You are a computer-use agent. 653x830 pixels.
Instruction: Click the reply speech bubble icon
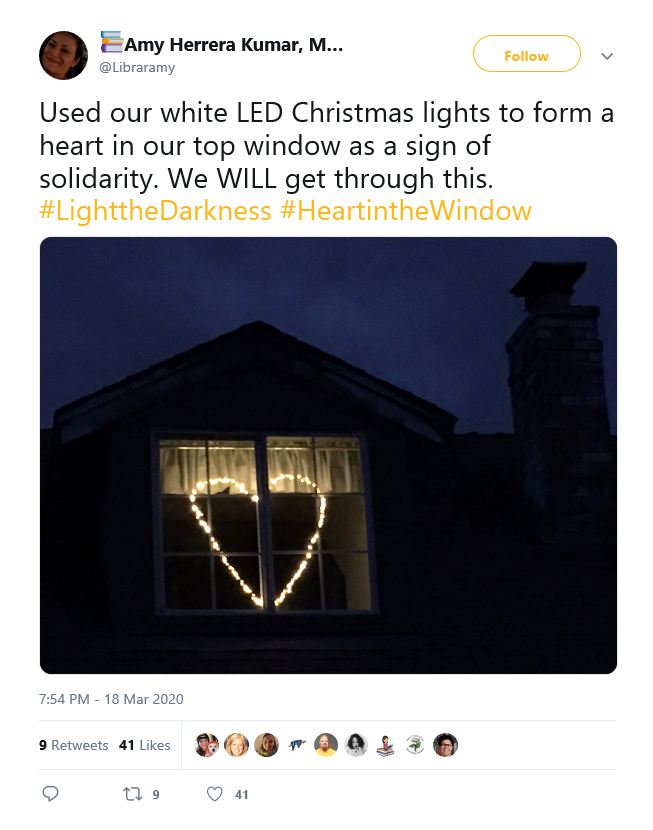(50, 794)
